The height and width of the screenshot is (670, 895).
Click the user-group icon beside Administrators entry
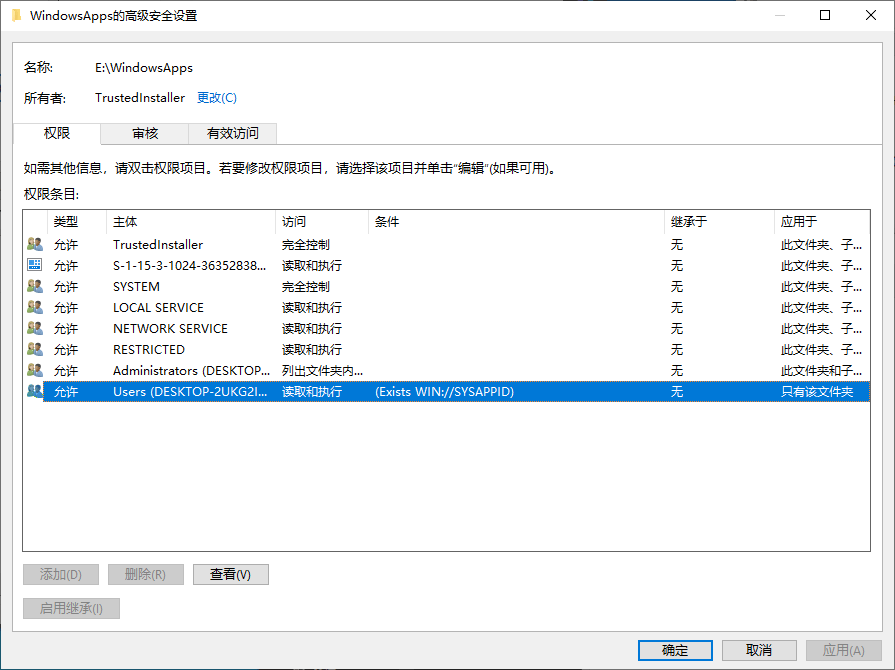tap(35, 370)
